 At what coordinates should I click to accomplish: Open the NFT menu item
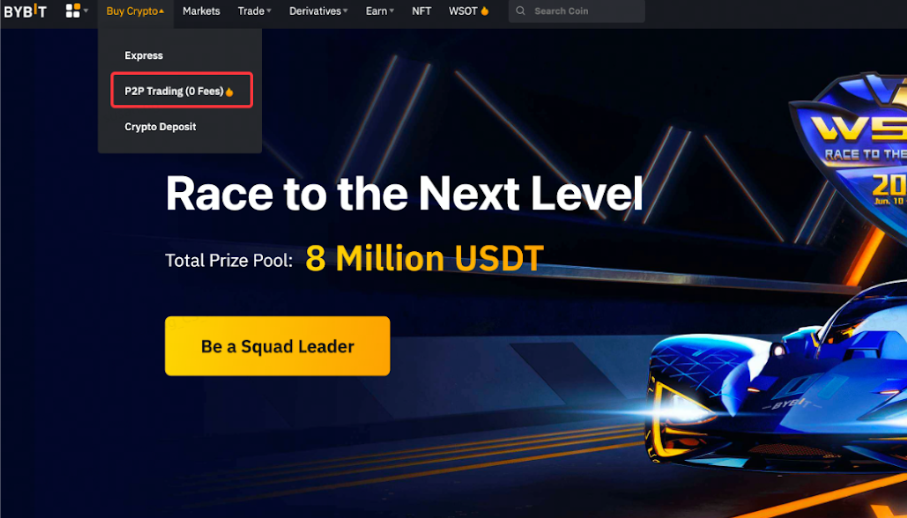coord(421,11)
